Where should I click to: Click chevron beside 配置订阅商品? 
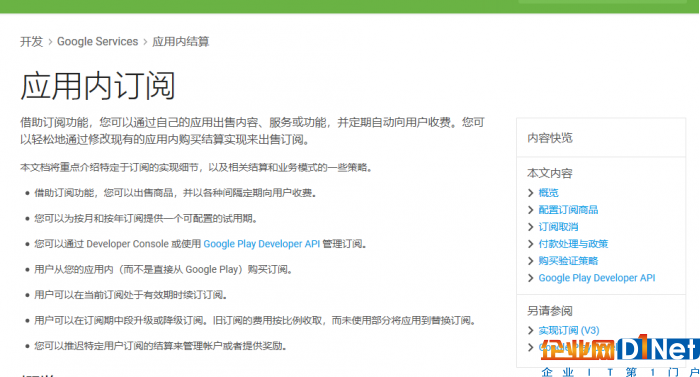tap(530, 210)
